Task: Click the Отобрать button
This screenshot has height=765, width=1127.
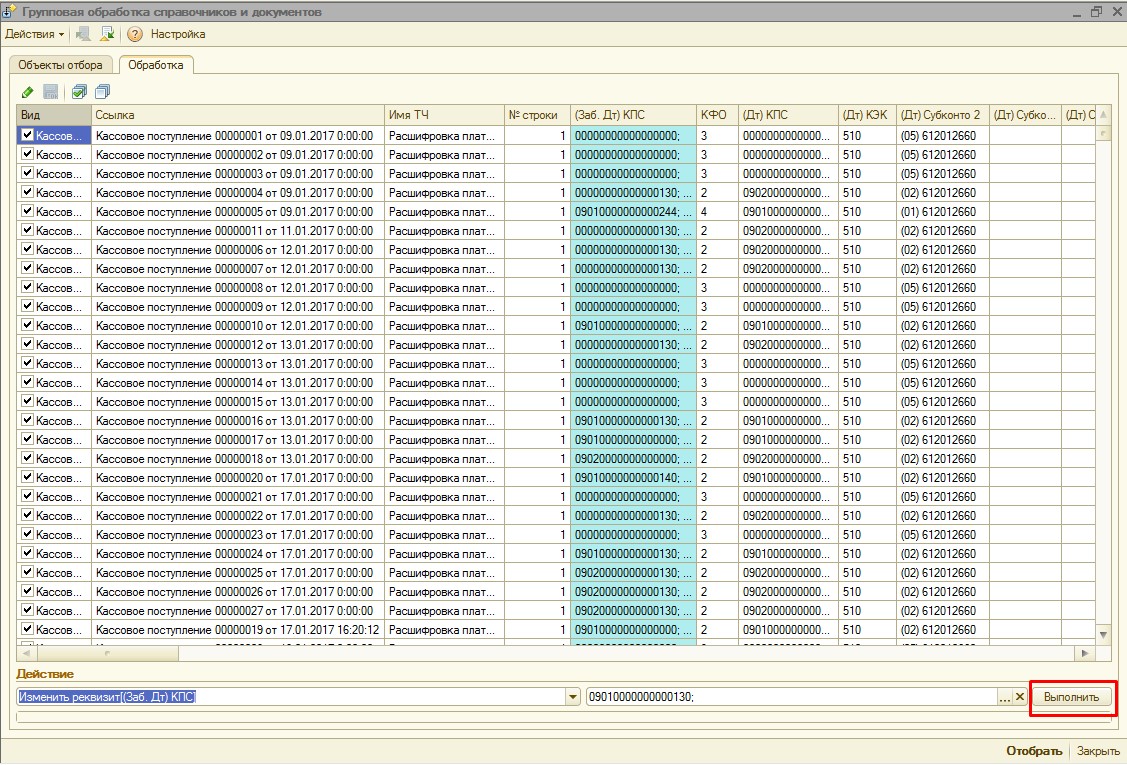Action: pos(1034,751)
